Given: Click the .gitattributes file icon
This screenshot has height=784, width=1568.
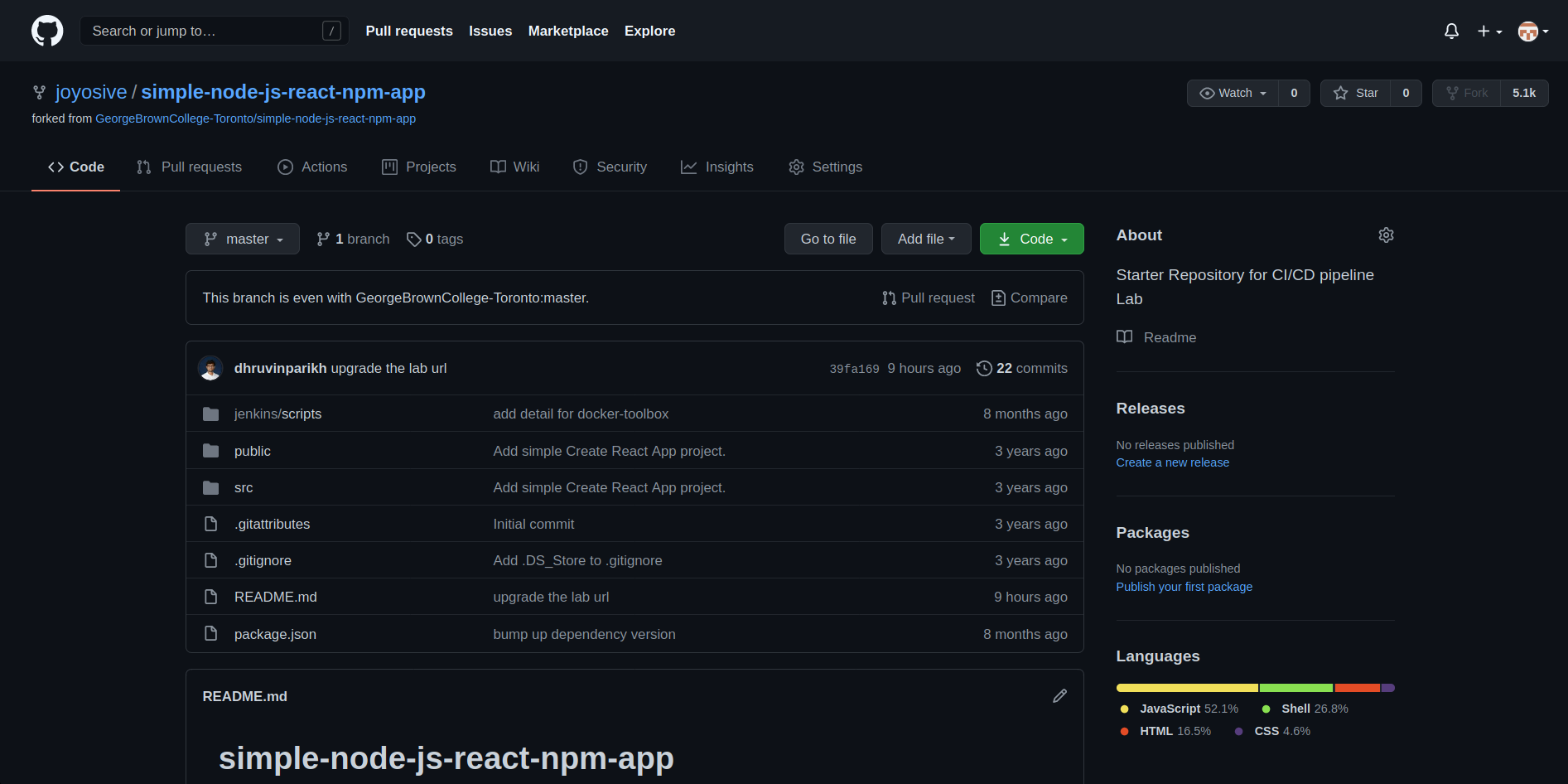Looking at the screenshot, I should [211, 524].
